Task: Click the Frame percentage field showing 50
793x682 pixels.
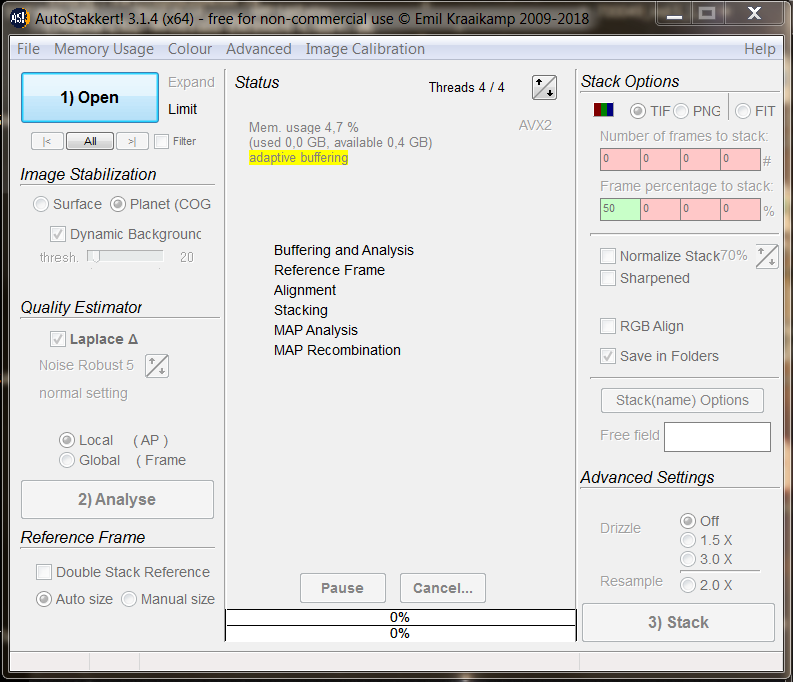Action: click(x=620, y=209)
